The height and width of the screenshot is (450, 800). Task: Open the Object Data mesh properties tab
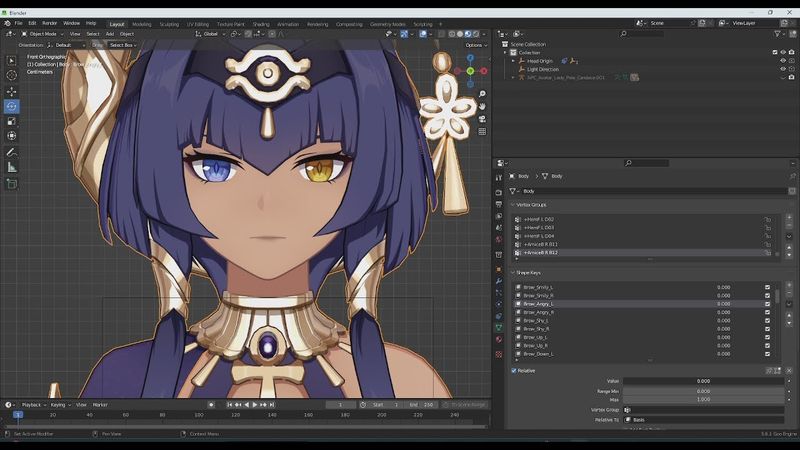[498, 327]
